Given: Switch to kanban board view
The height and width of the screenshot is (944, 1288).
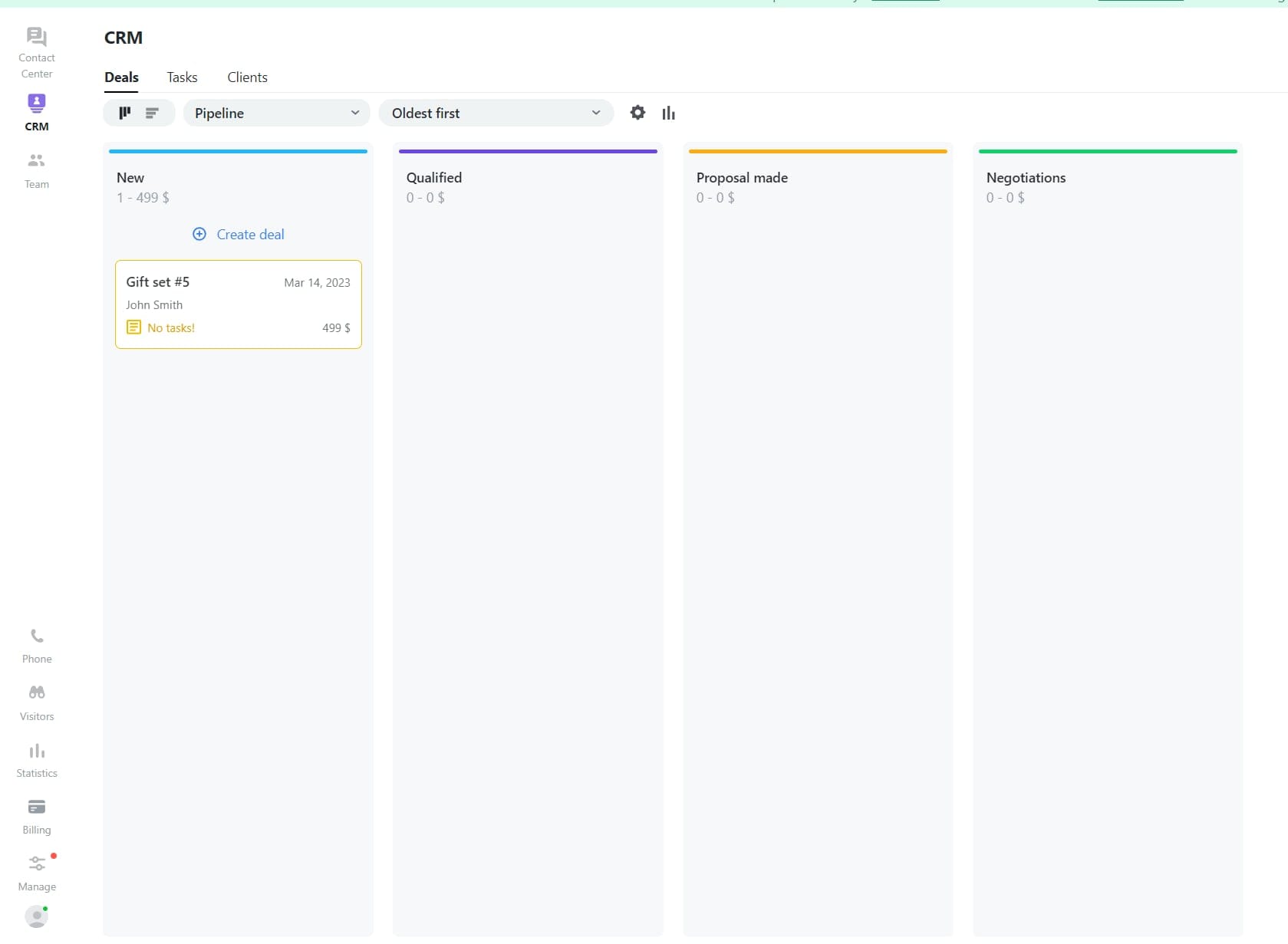Looking at the screenshot, I should click(x=125, y=113).
